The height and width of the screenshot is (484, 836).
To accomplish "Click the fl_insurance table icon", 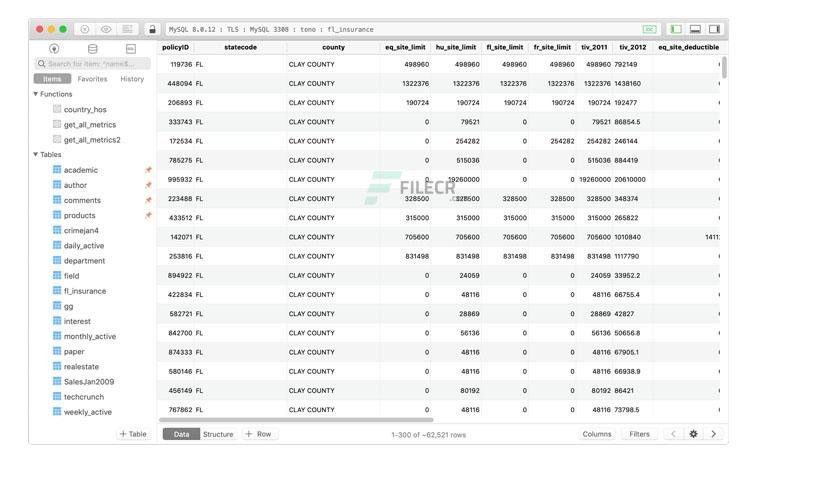I will (57, 291).
